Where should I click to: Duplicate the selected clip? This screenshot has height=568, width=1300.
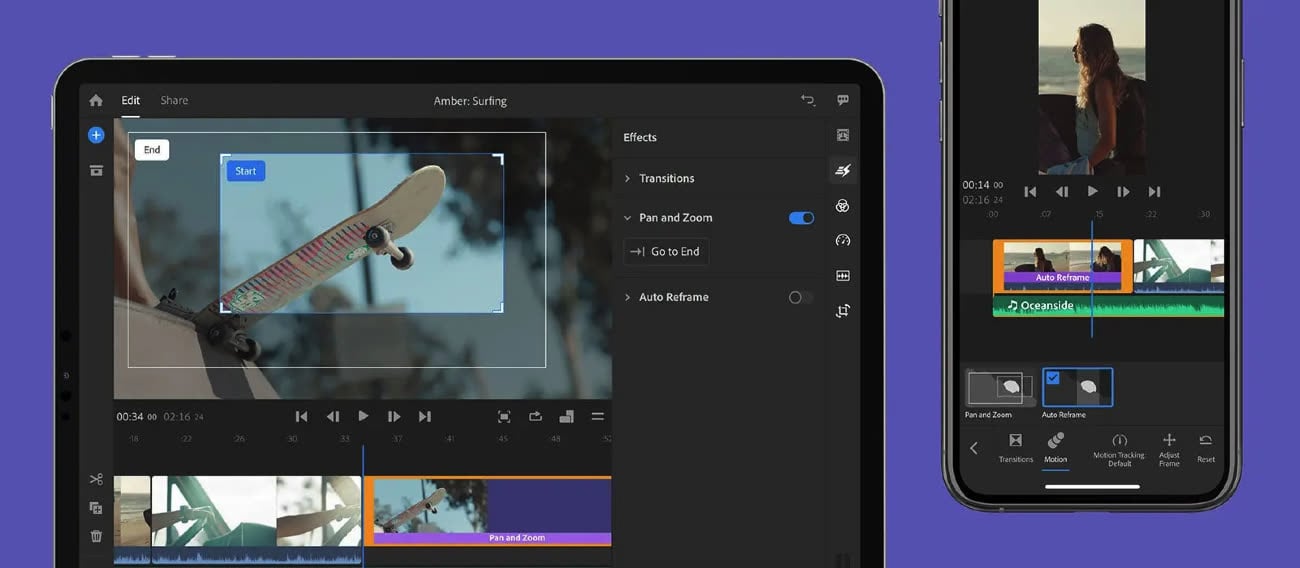(96, 508)
